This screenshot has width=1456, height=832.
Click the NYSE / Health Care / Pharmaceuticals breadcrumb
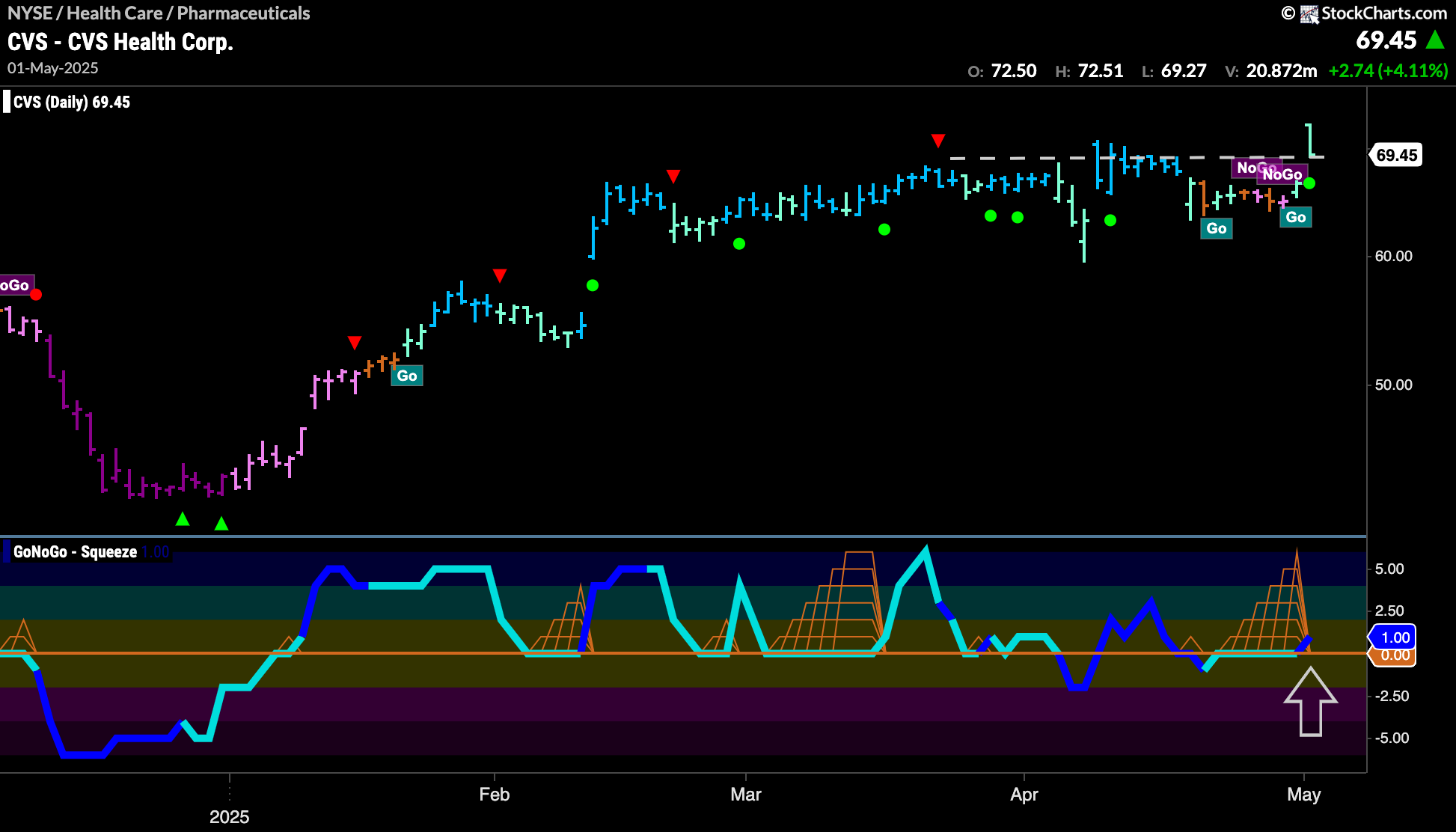(x=159, y=13)
